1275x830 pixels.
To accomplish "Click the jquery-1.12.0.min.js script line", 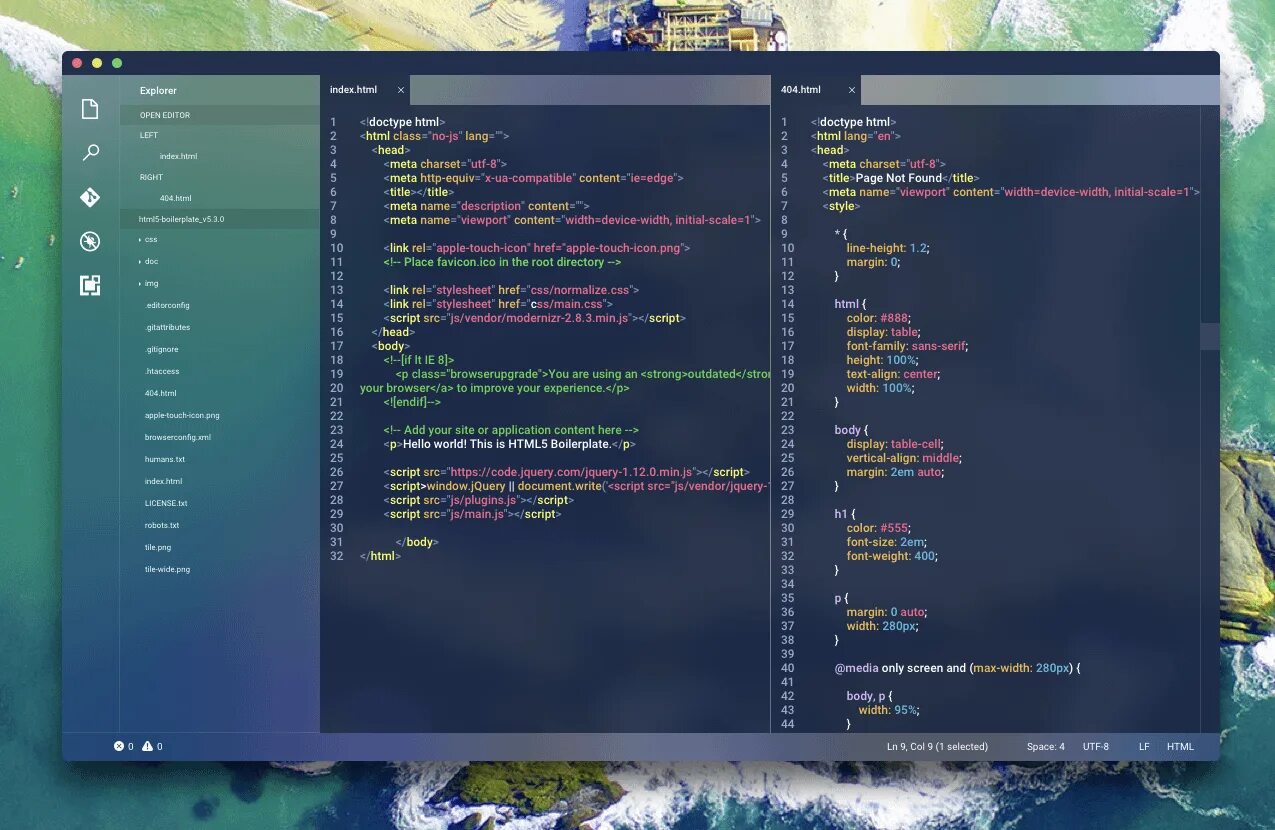I will click(566, 472).
